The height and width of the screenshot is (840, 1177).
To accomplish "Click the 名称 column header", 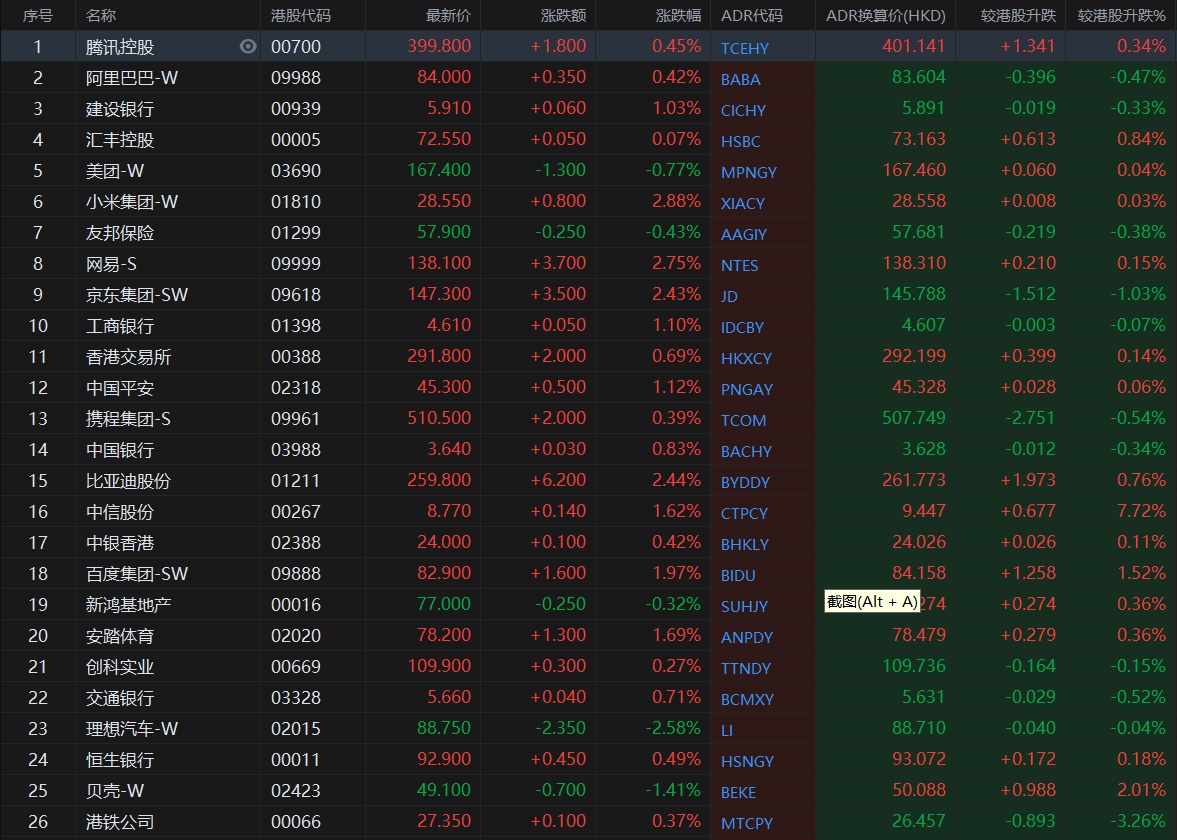I will [101, 16].
